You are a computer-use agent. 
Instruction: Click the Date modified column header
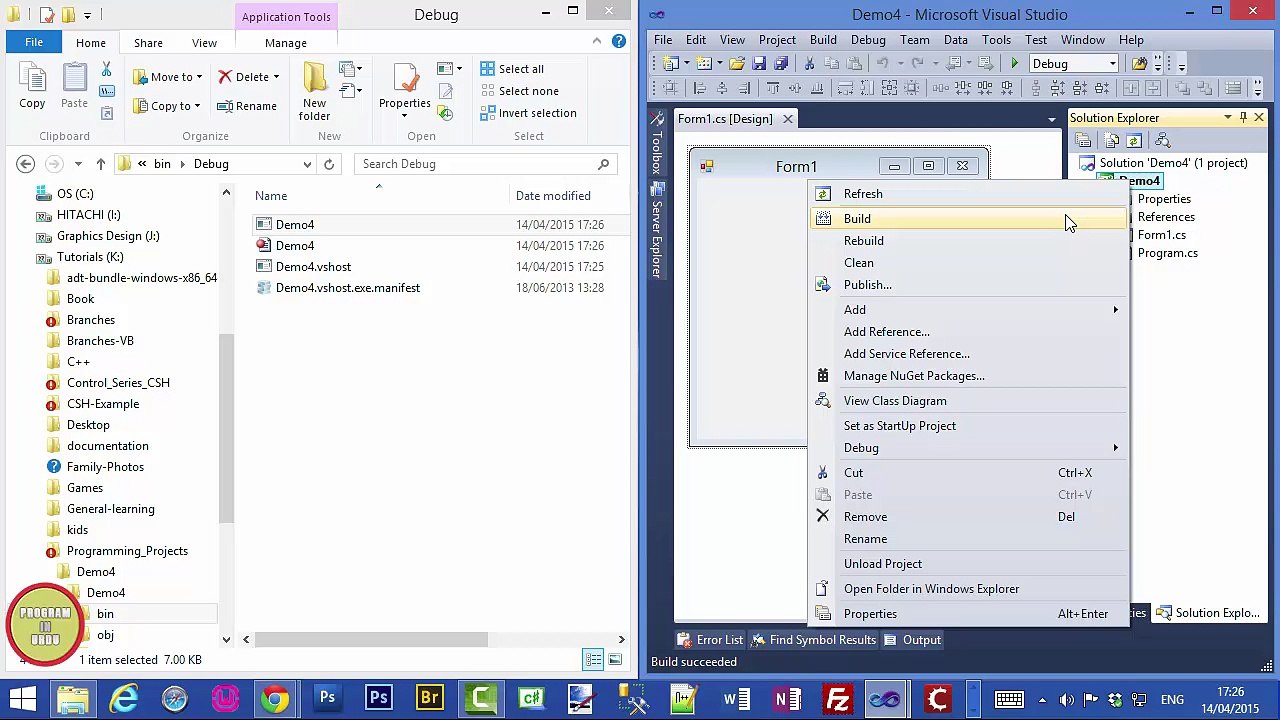click(x=553, y=196)
